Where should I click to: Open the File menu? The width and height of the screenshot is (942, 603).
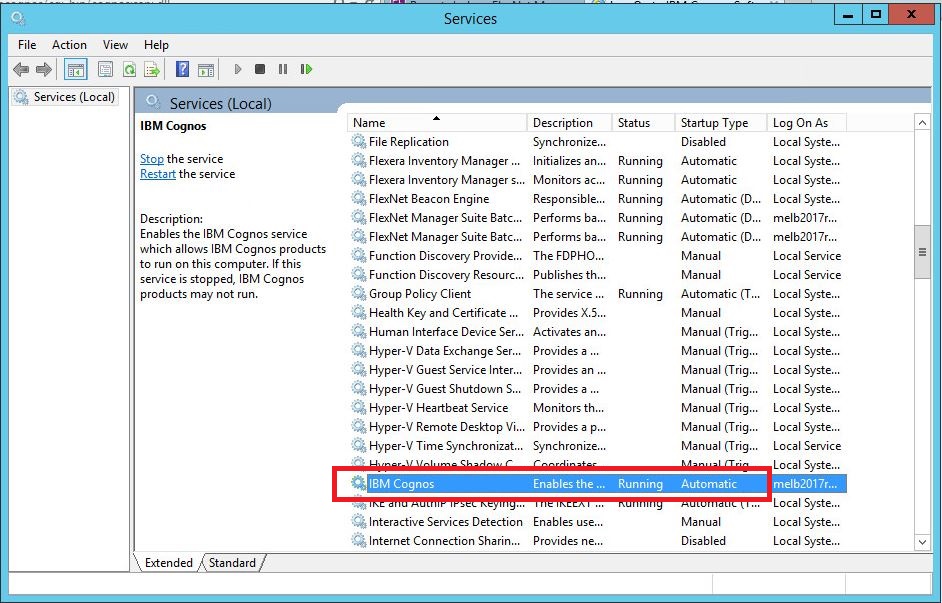tap(27, 45)
